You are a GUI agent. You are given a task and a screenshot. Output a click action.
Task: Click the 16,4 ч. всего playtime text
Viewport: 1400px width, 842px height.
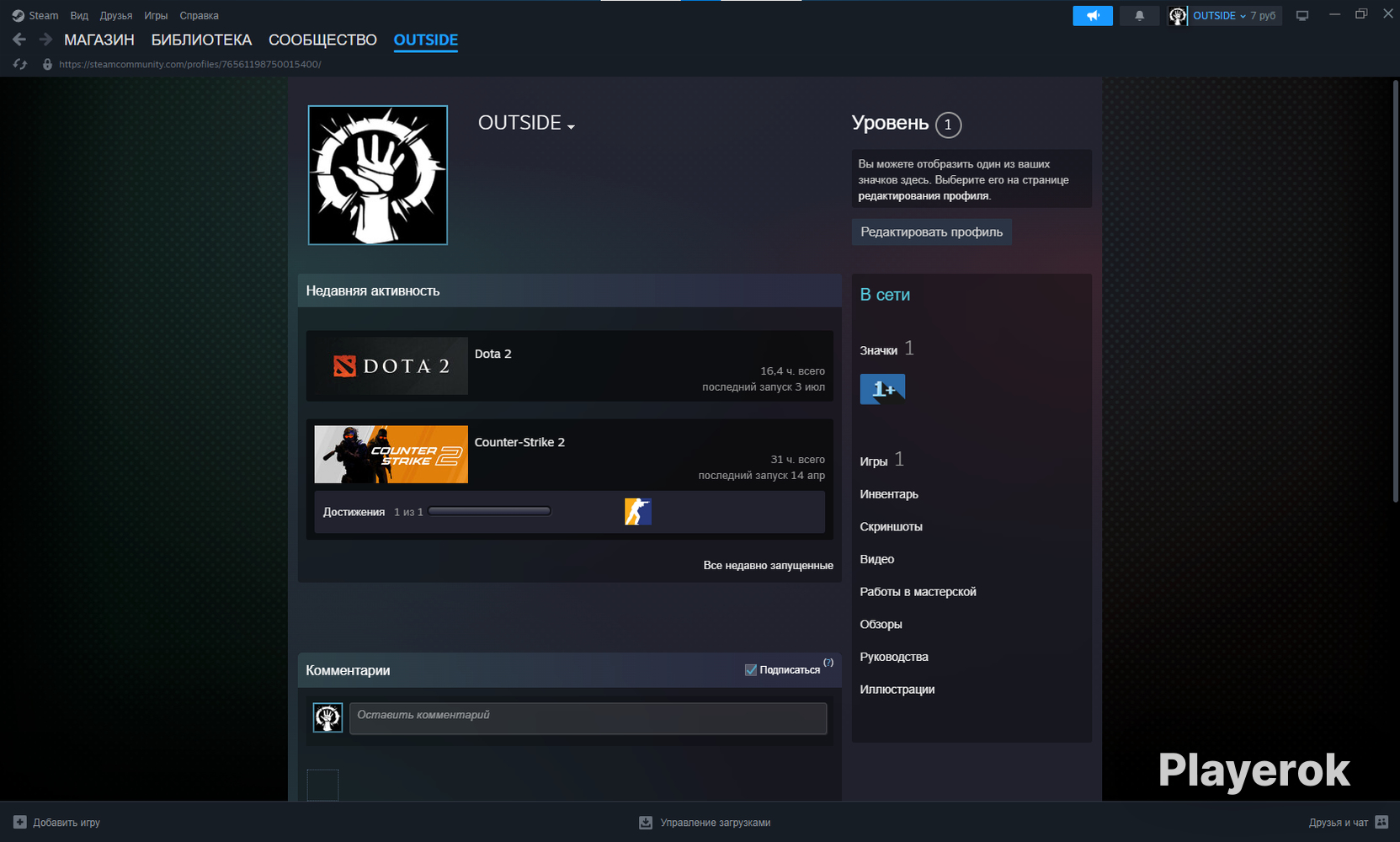click(x=793, y=371)
